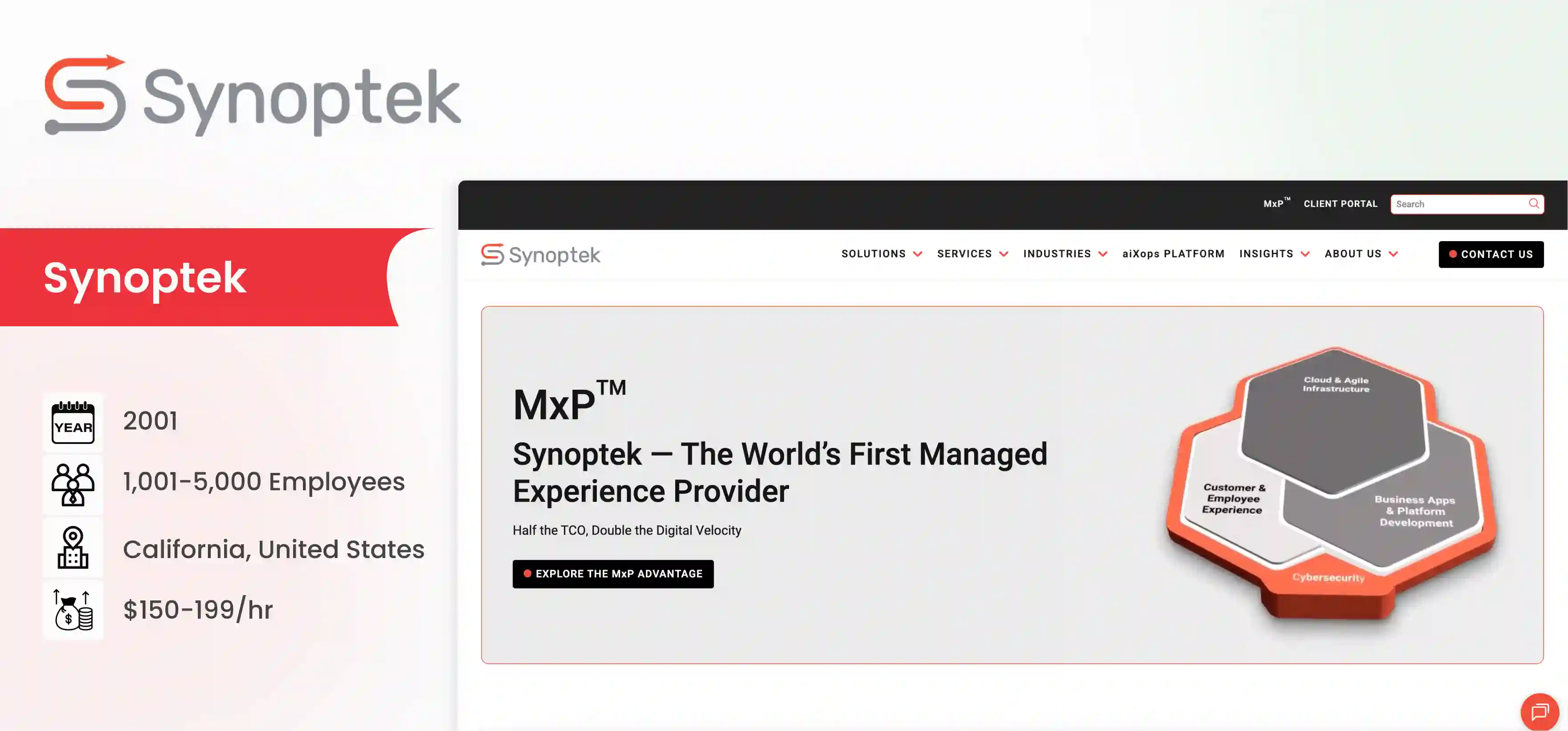Click the money bag icon beside hourly rate
This screenshot has height=731, width=1568.
[x=73, y=609]
